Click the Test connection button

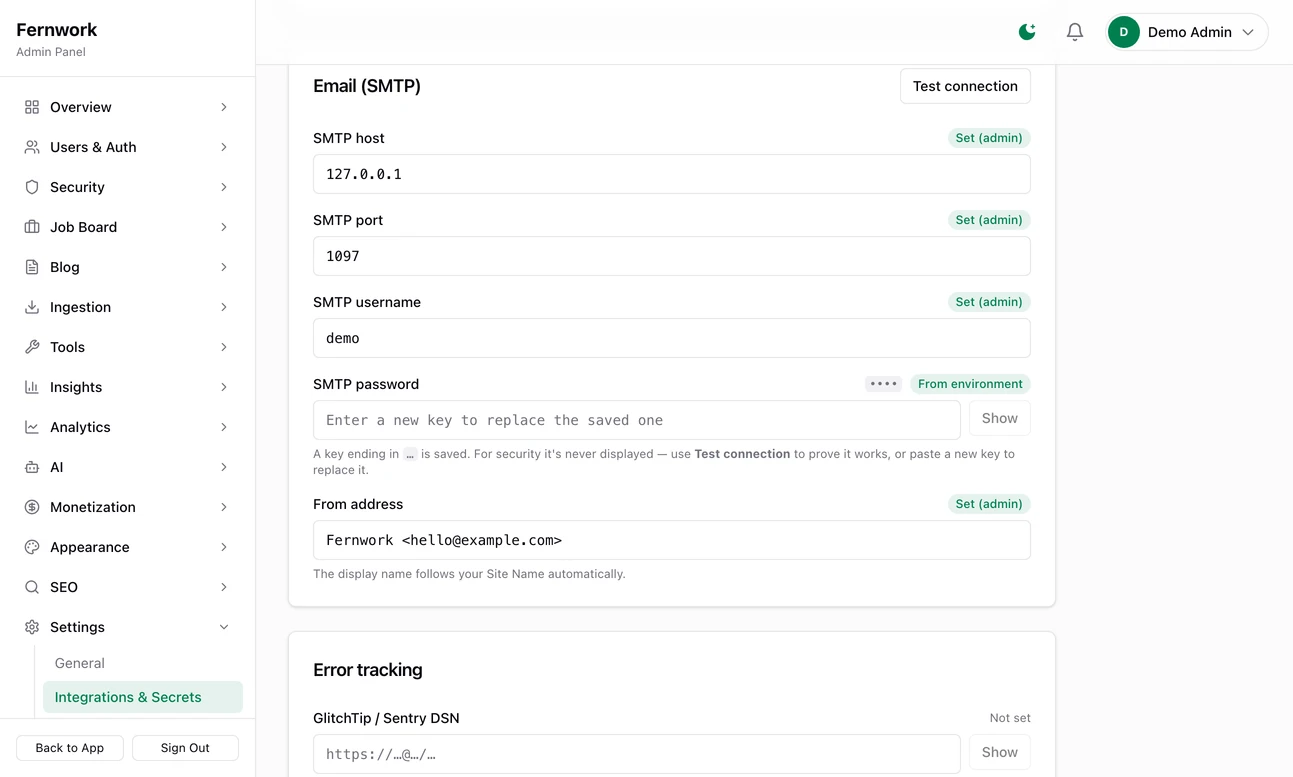pyautogui.click(x=965, y=86)
